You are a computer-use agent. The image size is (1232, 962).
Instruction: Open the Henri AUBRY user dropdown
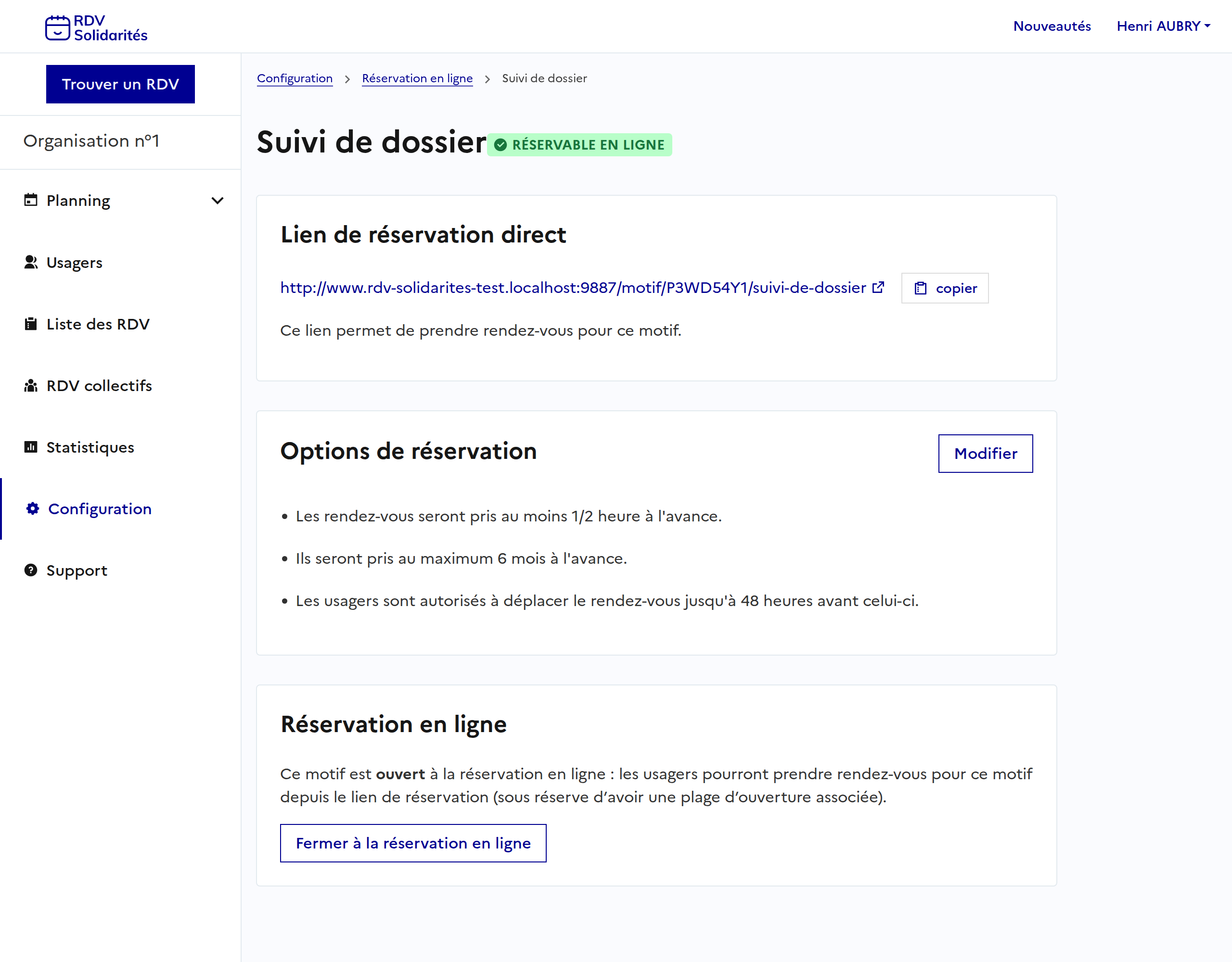1163,26
